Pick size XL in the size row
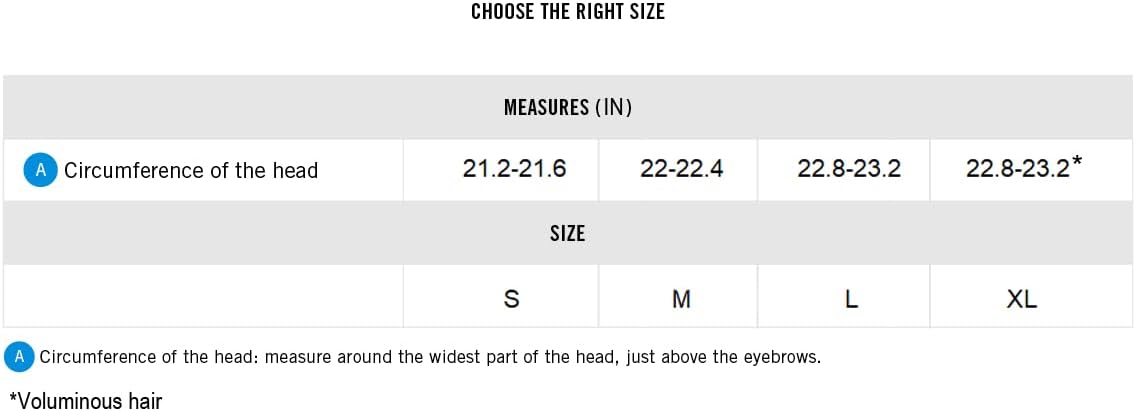1136x411 pixels. [1021, 298]
